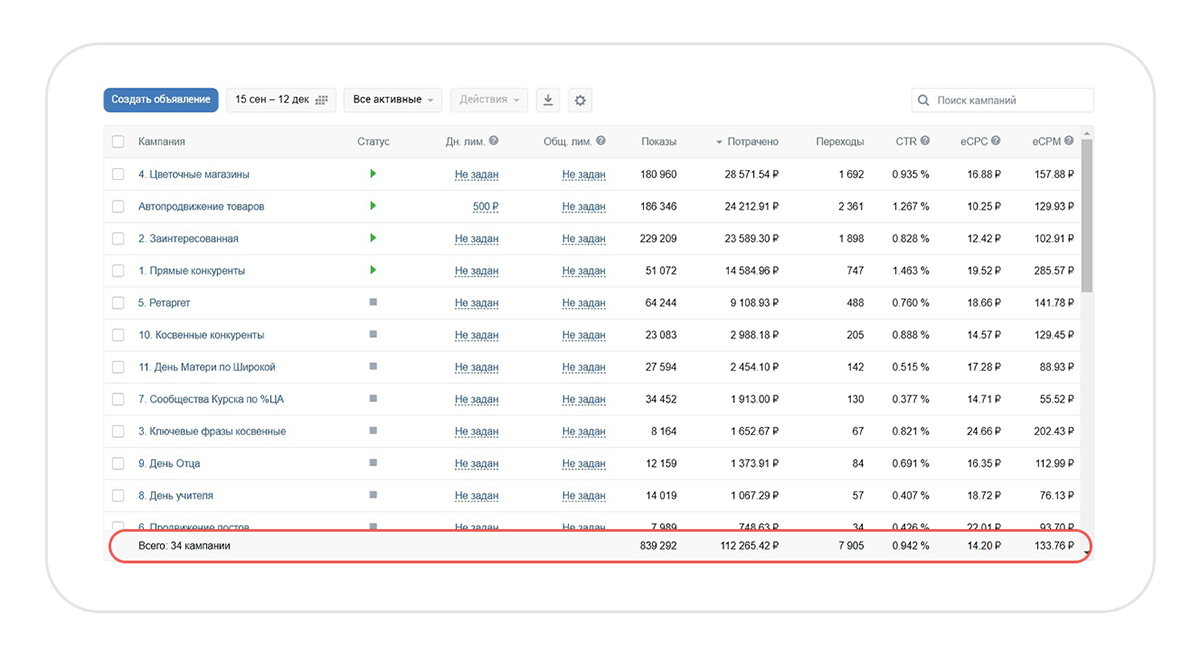The width and height of the screenshot is (1200, 652).
Task: Click help icon beside eCPC header
Action: [997, 142]
